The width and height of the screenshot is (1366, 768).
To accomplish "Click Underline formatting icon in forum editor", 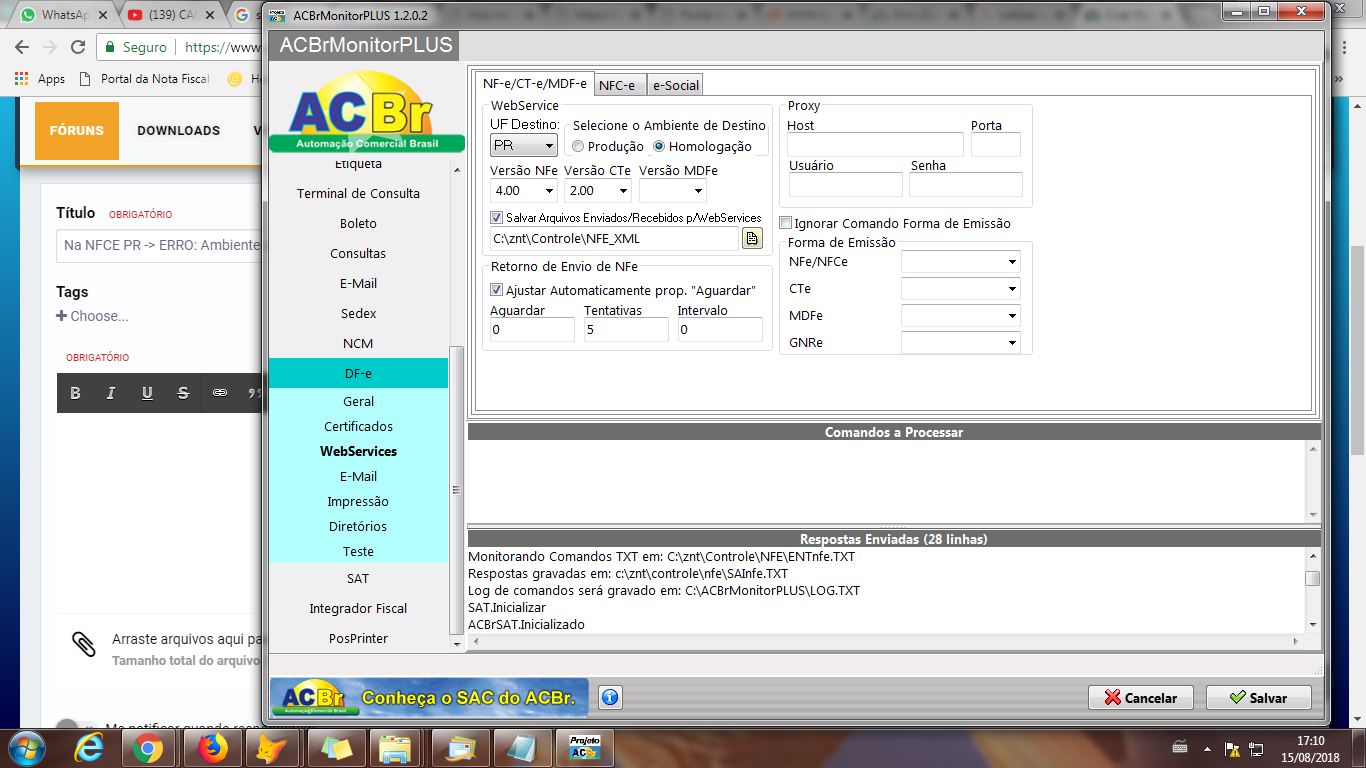I will coord(147,393).
